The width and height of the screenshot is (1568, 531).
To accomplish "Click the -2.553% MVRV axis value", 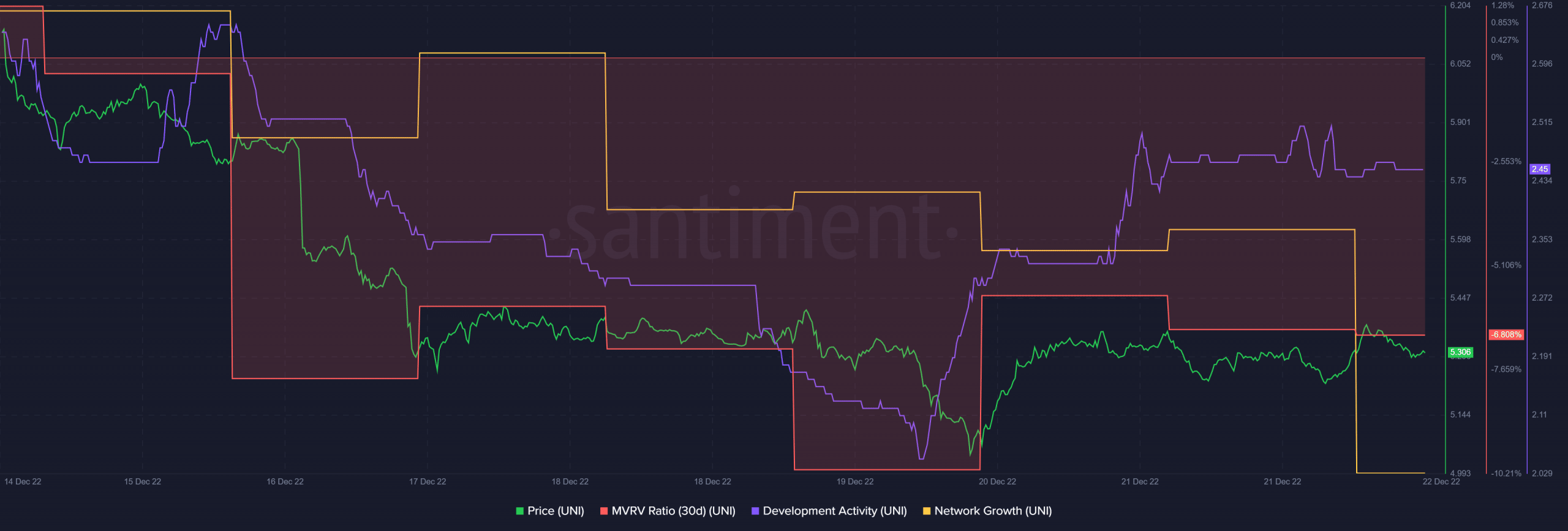I will 1506,162.
